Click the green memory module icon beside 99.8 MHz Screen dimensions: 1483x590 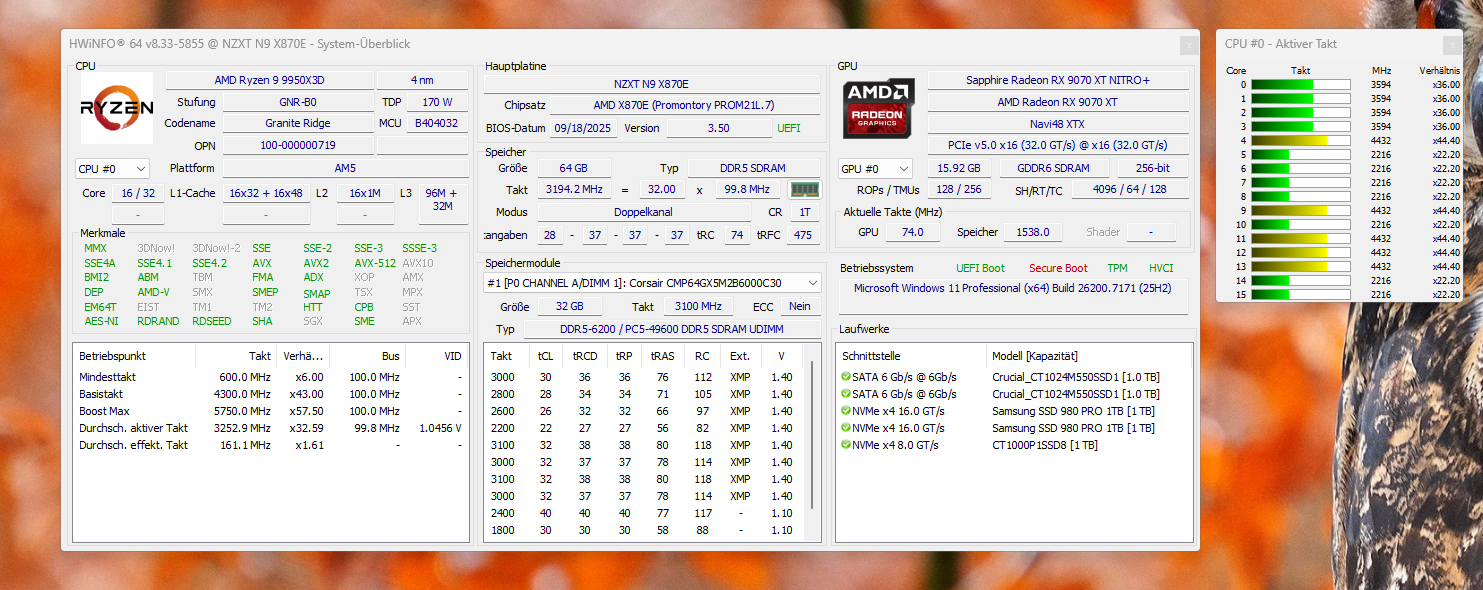pos(804,189)
